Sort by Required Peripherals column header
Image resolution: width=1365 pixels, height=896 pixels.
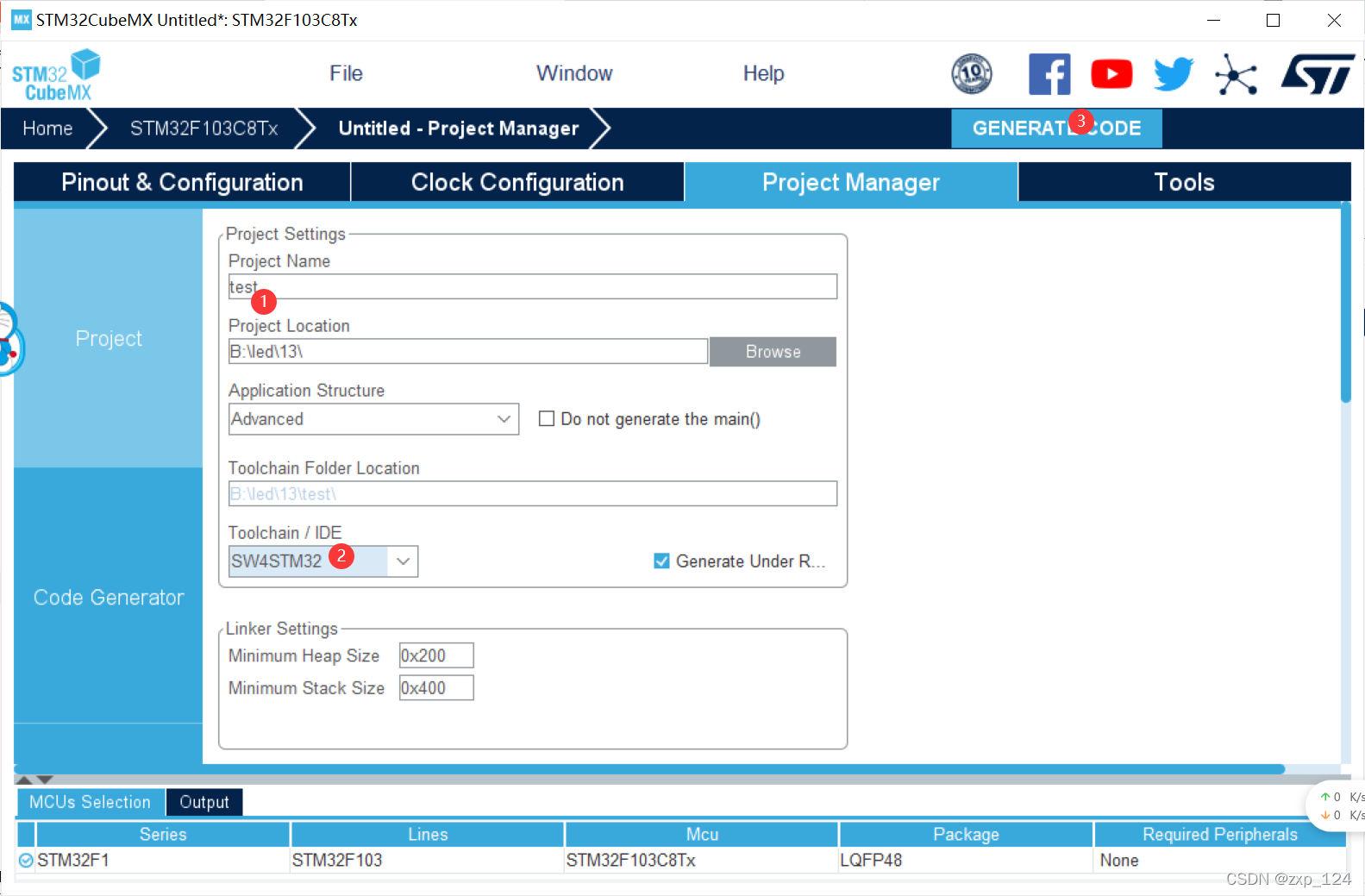1219,834
